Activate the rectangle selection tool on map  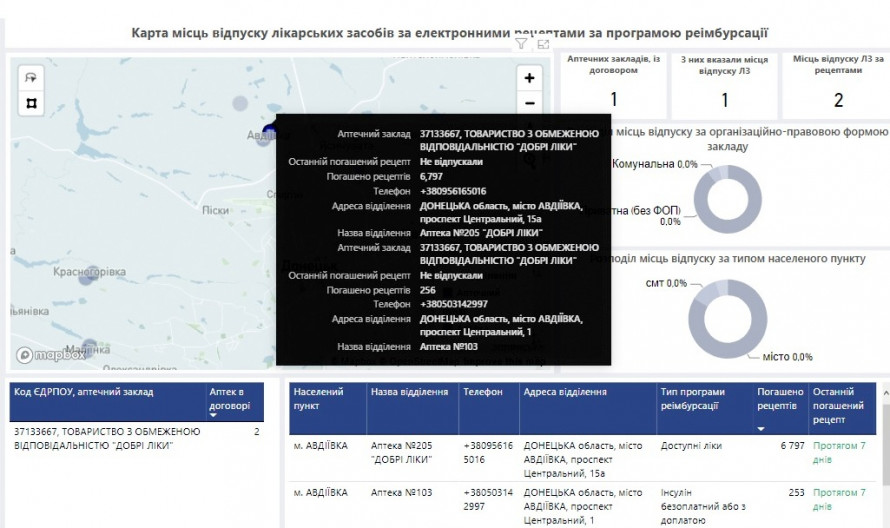click(31, 102)
